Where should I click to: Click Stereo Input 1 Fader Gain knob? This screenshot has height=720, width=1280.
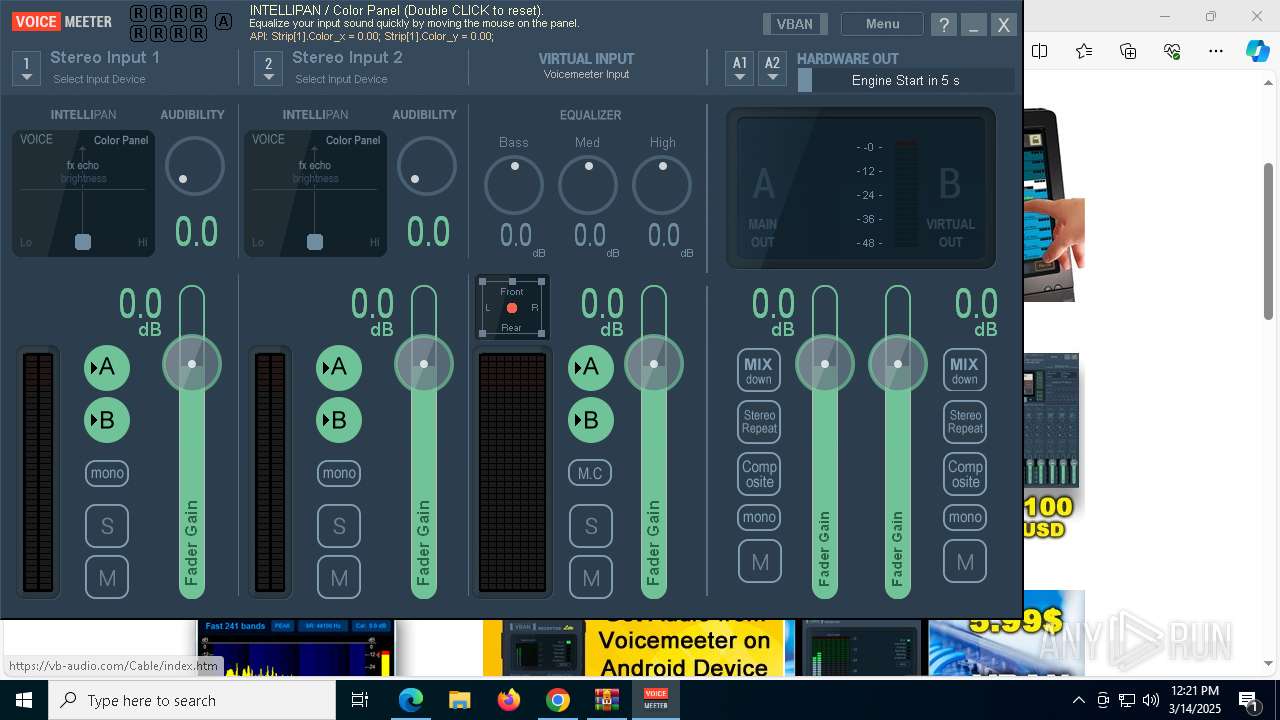192,364
